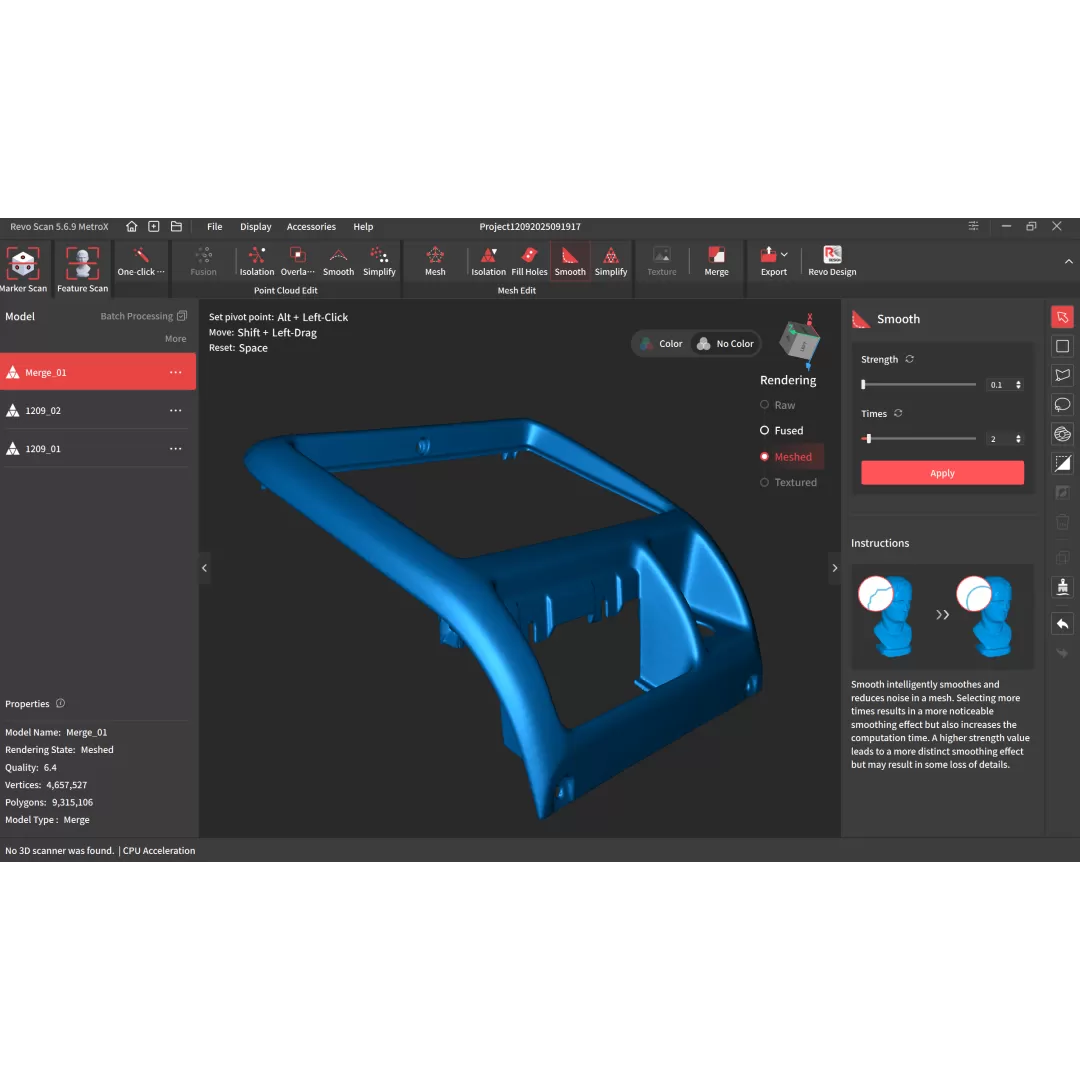
Task: Apply the smooth settings
Action: coord(942,473)
